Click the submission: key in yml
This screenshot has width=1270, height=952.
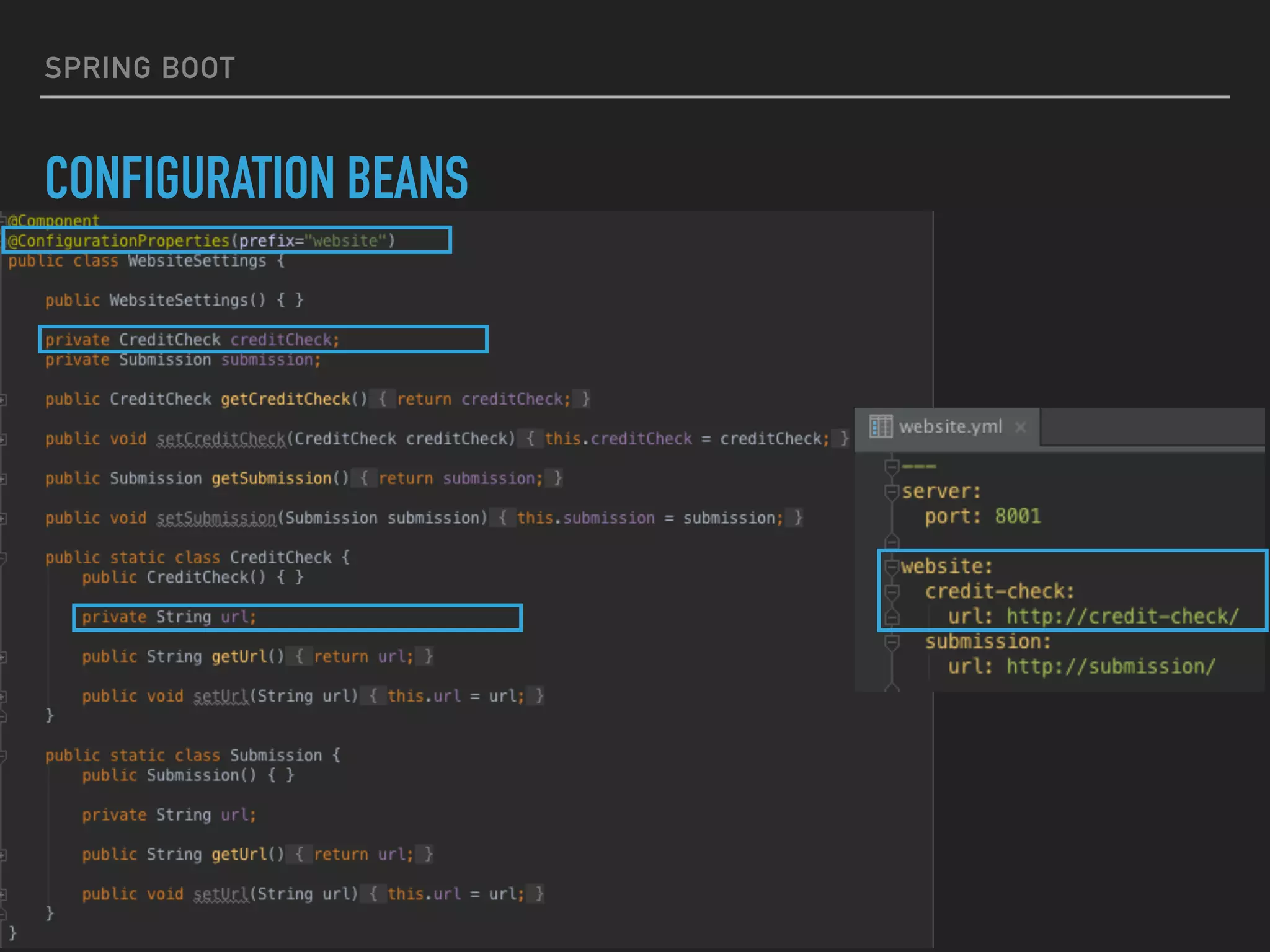tap(988, 641)
